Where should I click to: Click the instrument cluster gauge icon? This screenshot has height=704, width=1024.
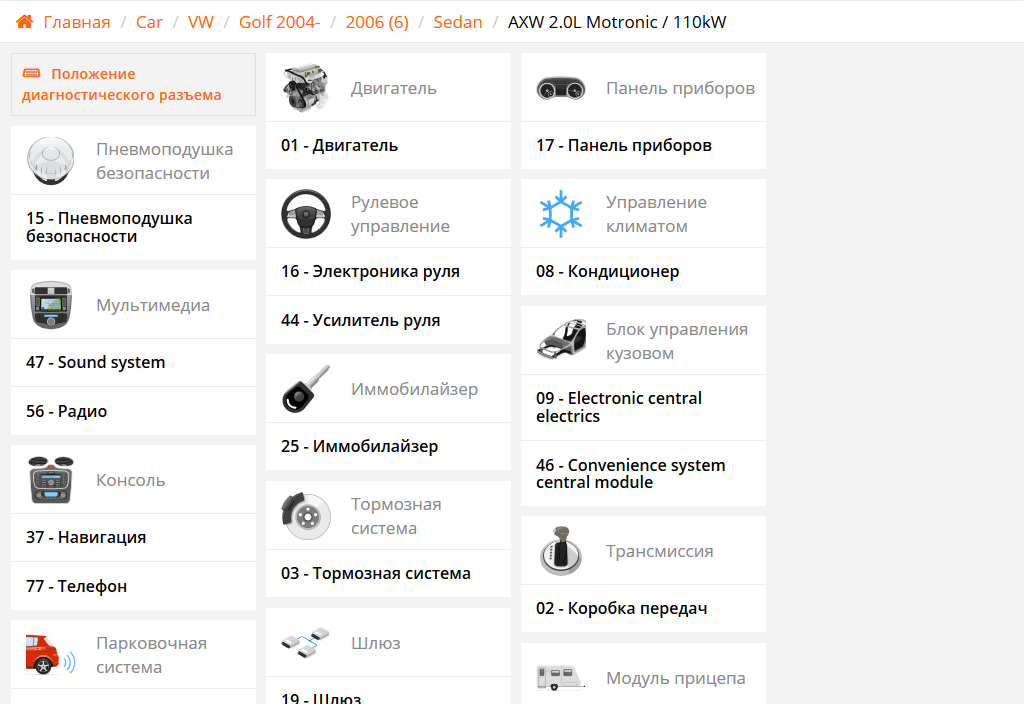click(561, 88)
